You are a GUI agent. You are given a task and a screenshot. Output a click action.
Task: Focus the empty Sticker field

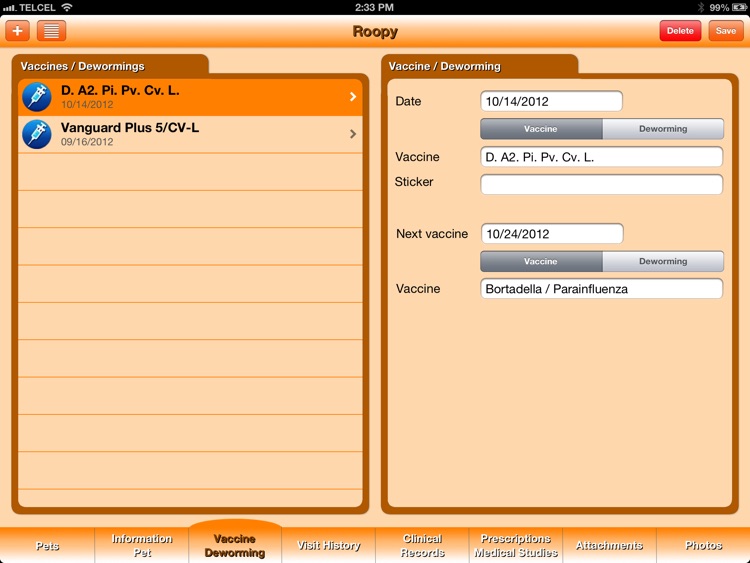tap(601, 184)
